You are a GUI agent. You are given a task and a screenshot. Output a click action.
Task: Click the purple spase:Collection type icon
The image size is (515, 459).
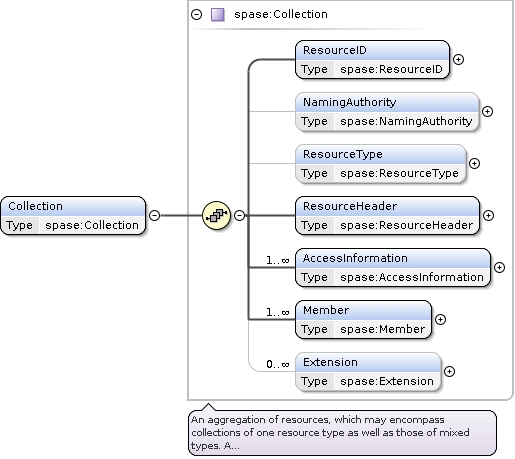[x=218, y=15]
